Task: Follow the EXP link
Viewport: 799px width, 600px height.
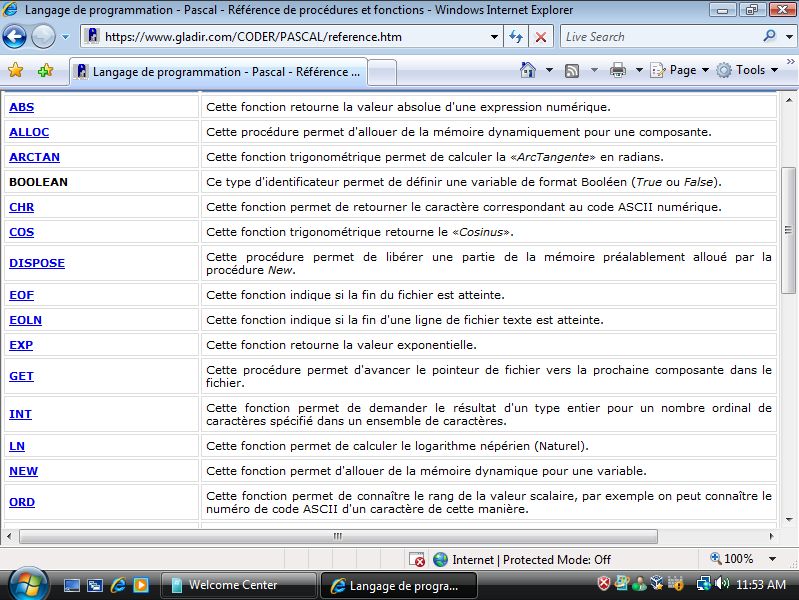Action: click(21, 345)
